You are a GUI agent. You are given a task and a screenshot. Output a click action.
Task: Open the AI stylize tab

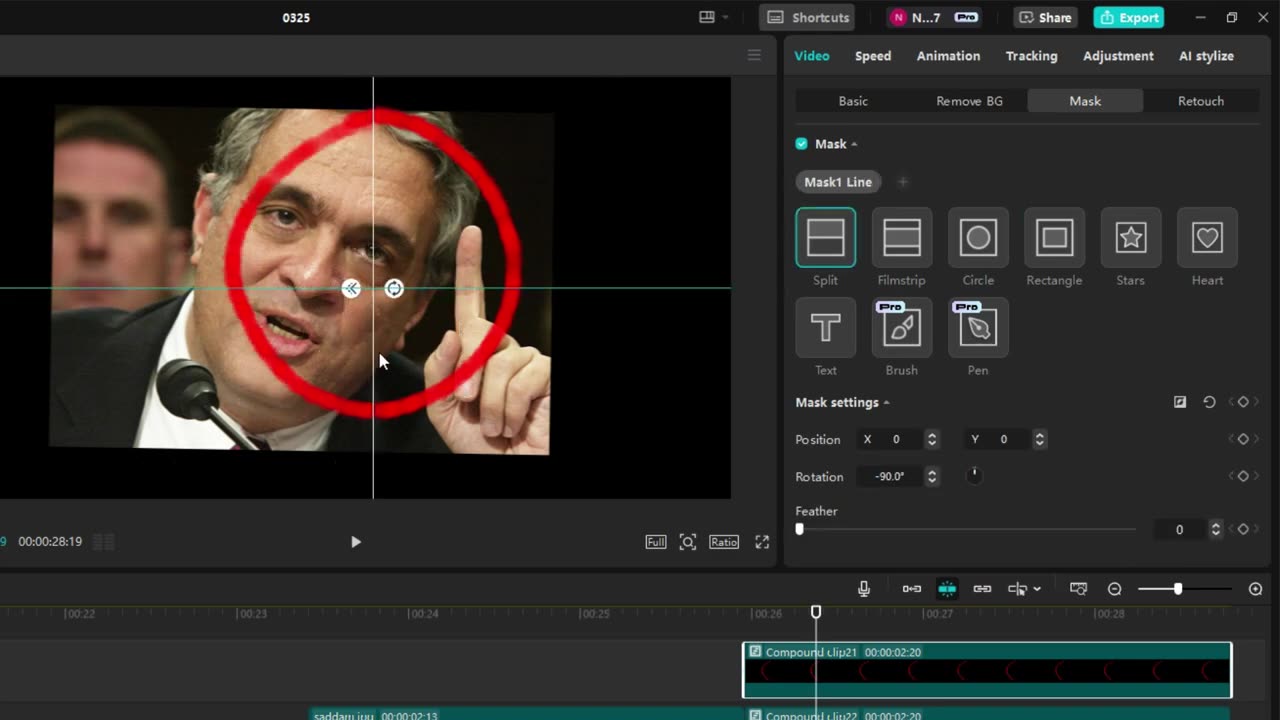(x=1207, y=56)
